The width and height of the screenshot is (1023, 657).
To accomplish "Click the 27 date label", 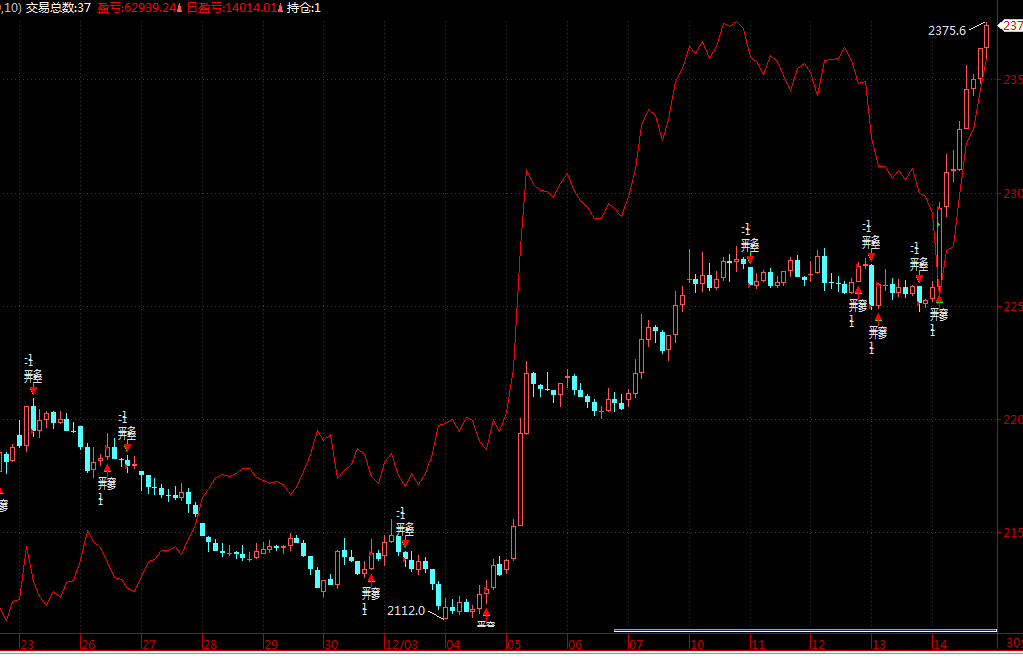I will point(149,645).
